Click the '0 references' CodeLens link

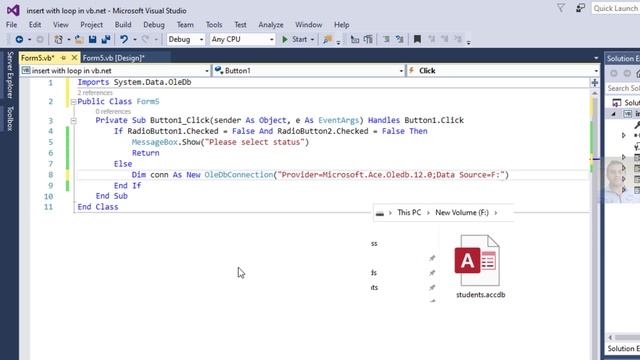point(113,111)
